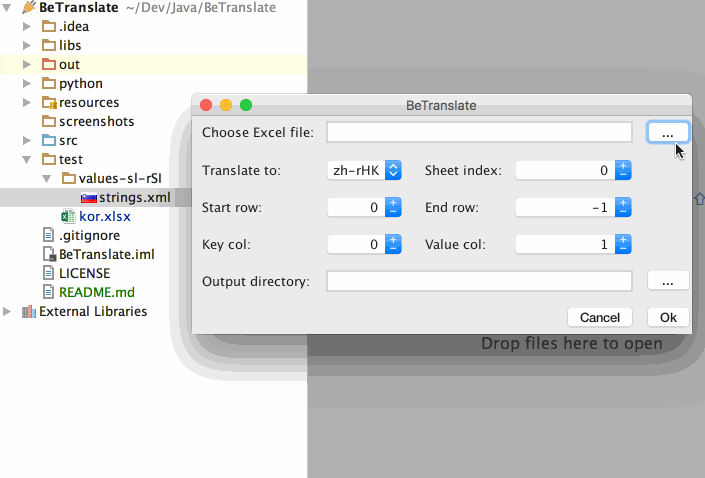This screenshot has width=705, height=478.
Task: Select the test folder icon
Action: (49, 159)
